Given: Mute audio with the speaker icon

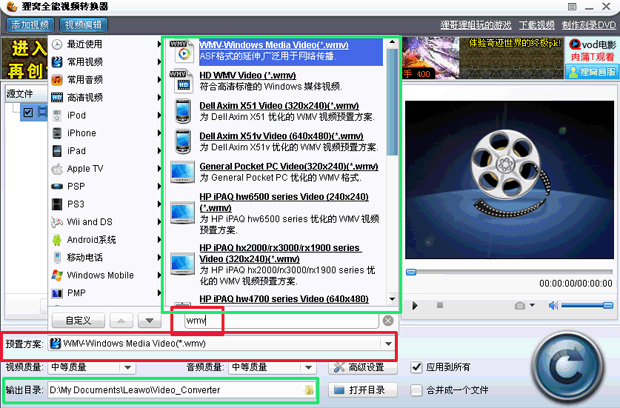Looking at the screenshot, I should tap(553, 305).
